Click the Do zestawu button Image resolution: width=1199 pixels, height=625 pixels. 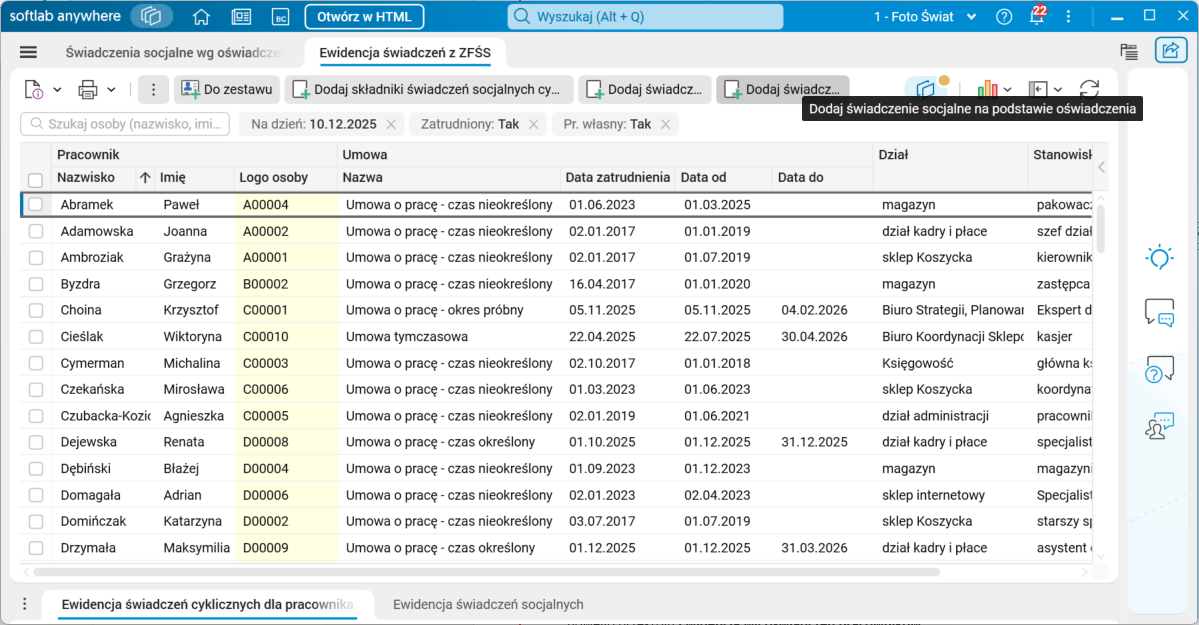[x=226, y=90]
